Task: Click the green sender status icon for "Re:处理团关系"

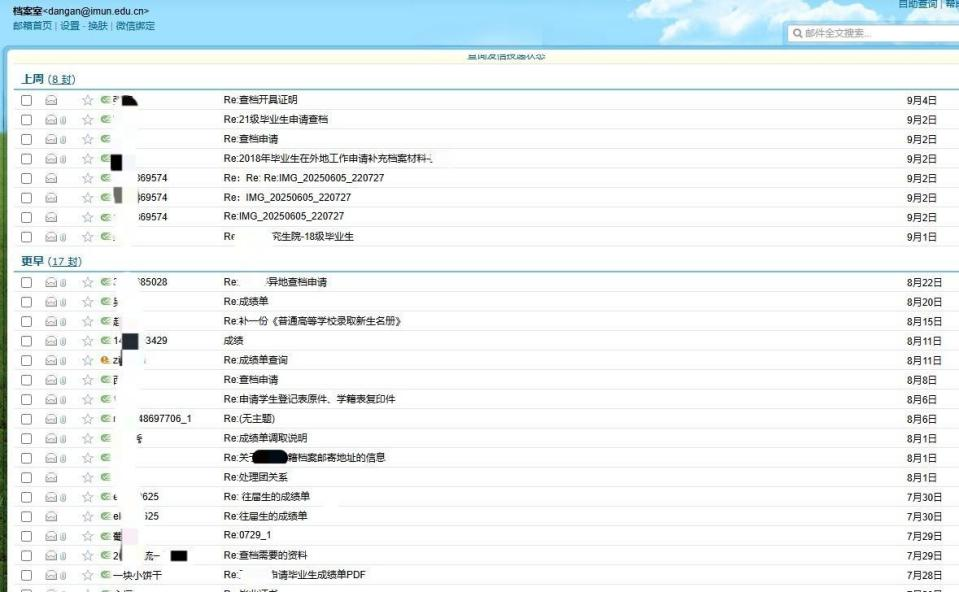Action: (x=104, y=477)
